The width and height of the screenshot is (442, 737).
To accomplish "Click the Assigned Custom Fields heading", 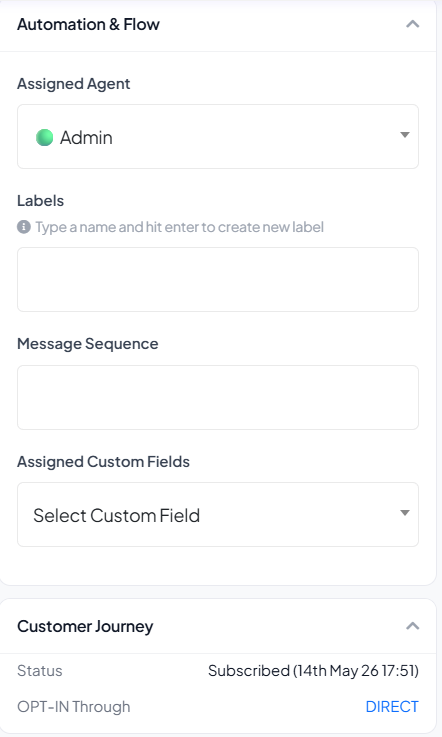I will point(103,462).
